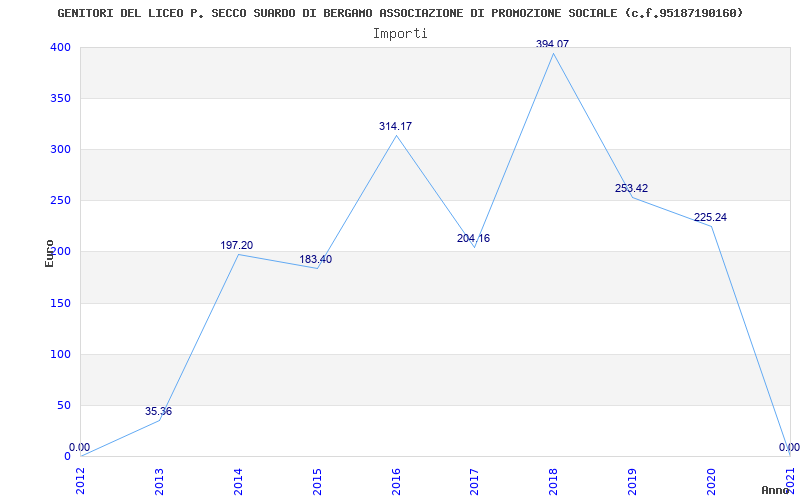Select the 183.40 data label
800x500 pixels.
click(x=315, y=259)
